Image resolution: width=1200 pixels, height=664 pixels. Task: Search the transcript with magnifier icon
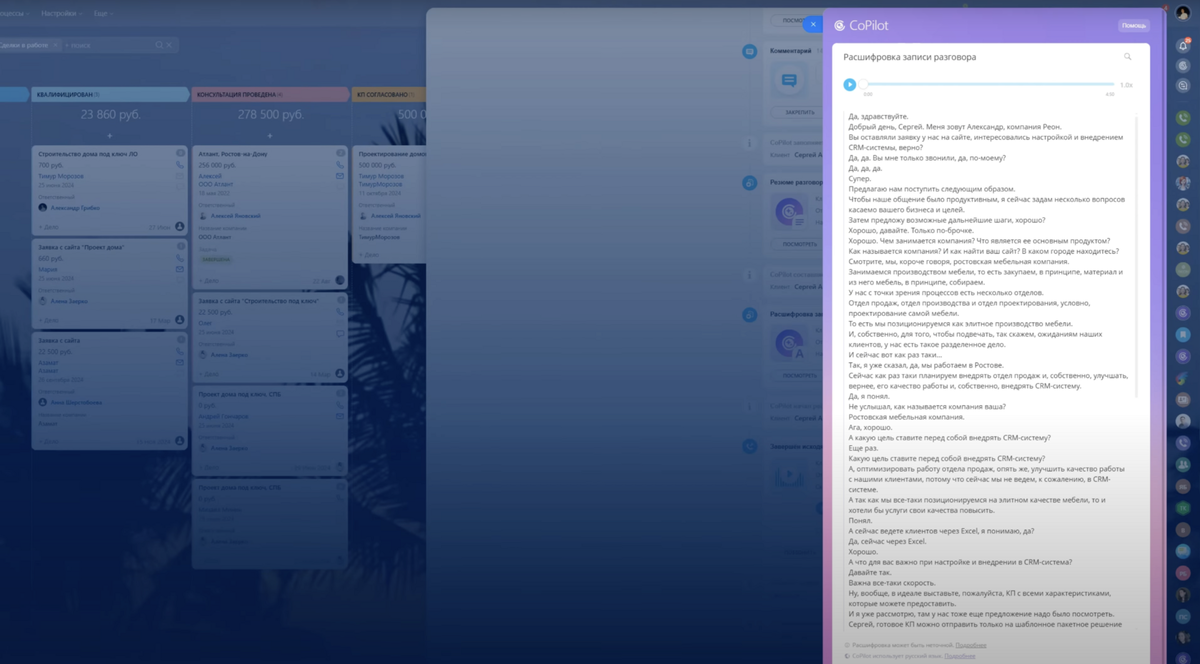tap(1128, 57)
